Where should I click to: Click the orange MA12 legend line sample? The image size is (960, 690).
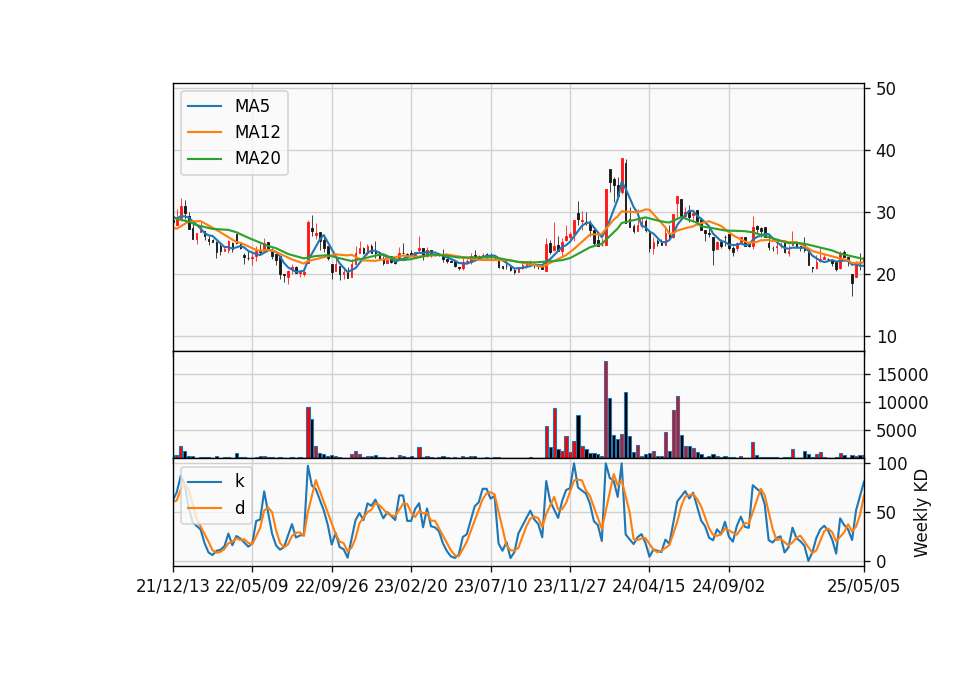(204, 132)
